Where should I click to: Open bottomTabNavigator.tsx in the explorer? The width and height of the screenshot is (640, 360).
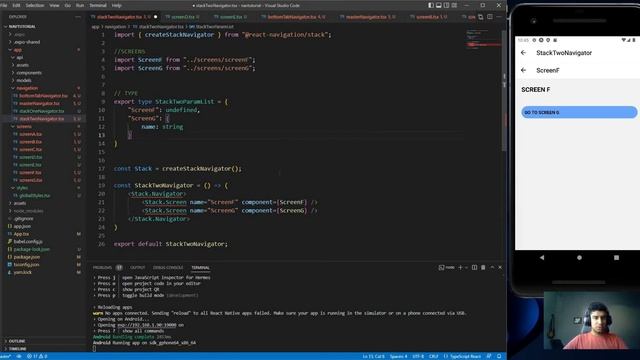pos(43,96)
